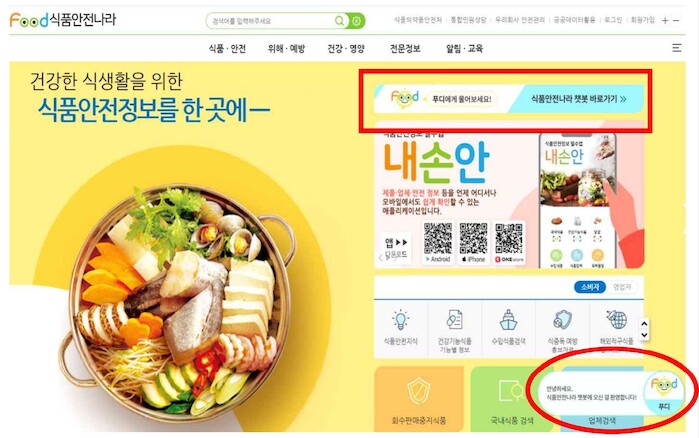Switch to 소비자 toggle option
This screenshot has width=699, height=438.
(x=590, y=287)
